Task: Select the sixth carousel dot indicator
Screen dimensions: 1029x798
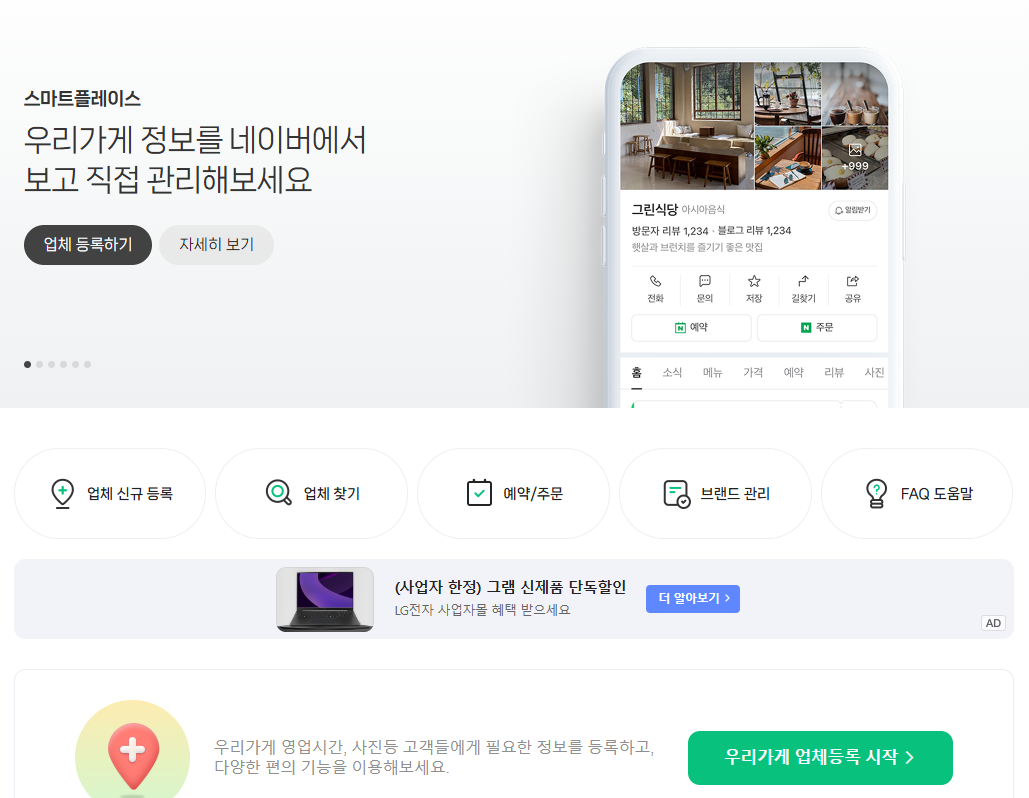Action: 87,364
